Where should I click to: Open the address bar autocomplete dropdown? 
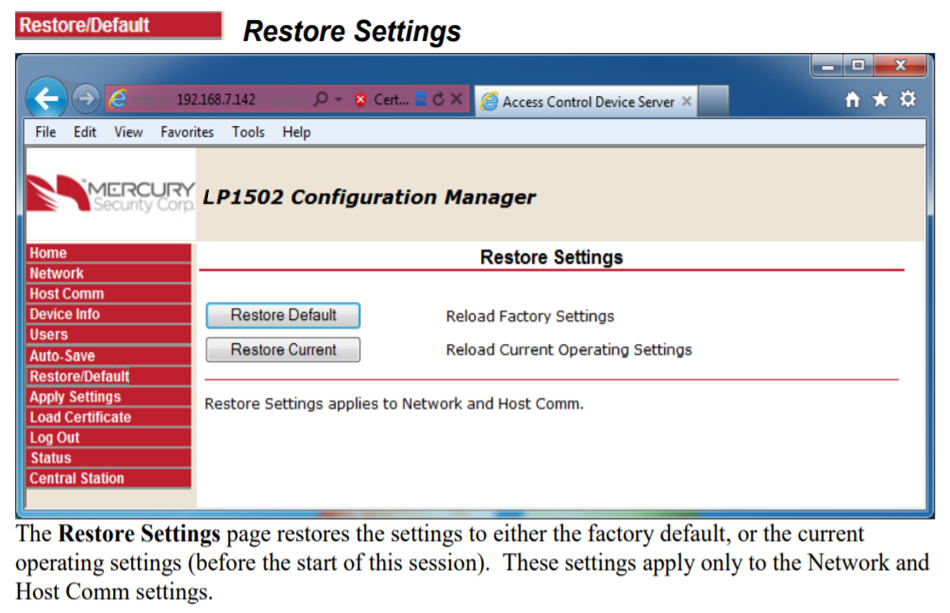point(338,99)
